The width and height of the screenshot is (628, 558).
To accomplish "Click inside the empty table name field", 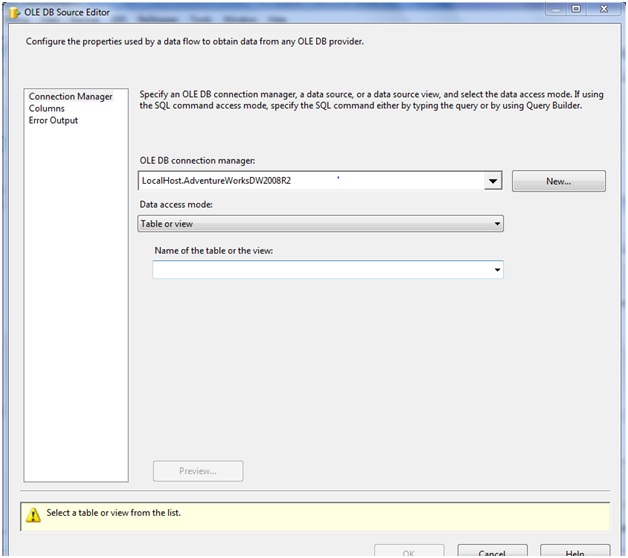I will [x=320, y=270].
